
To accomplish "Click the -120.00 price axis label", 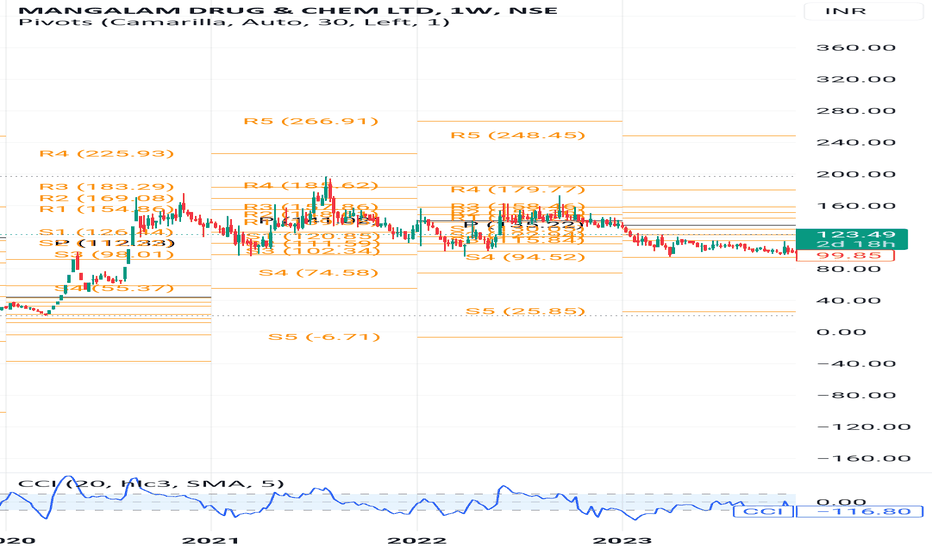I will (864, 427).
